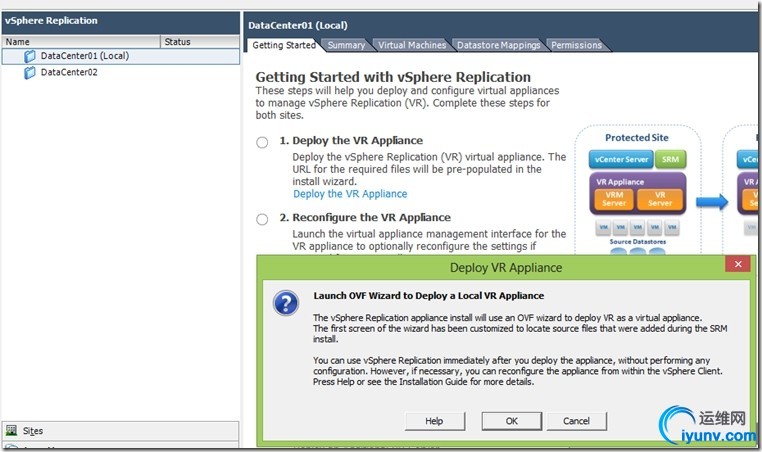Select DataCenter01 (Local) row text
The image size is (762, 452).
pyautogui.click(x=85, y=56)
